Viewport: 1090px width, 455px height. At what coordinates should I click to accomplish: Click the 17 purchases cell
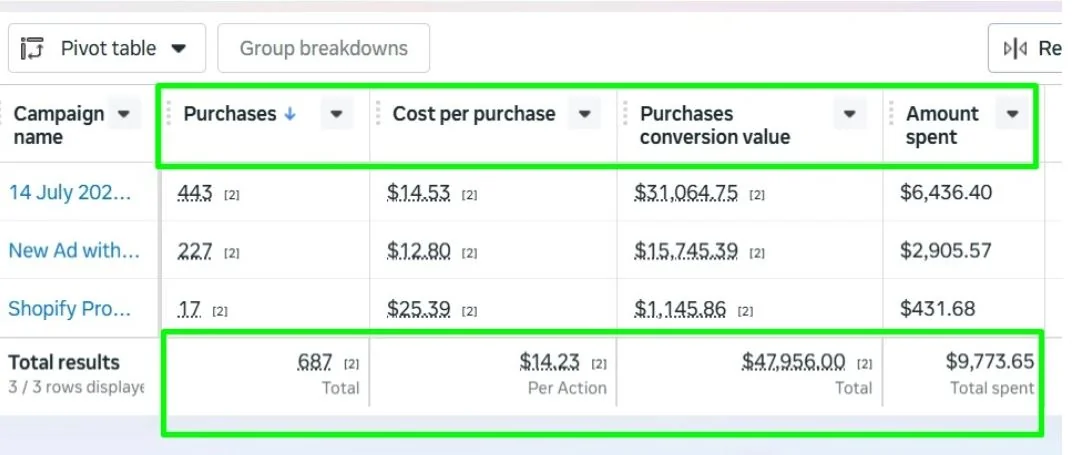[190, 308]
